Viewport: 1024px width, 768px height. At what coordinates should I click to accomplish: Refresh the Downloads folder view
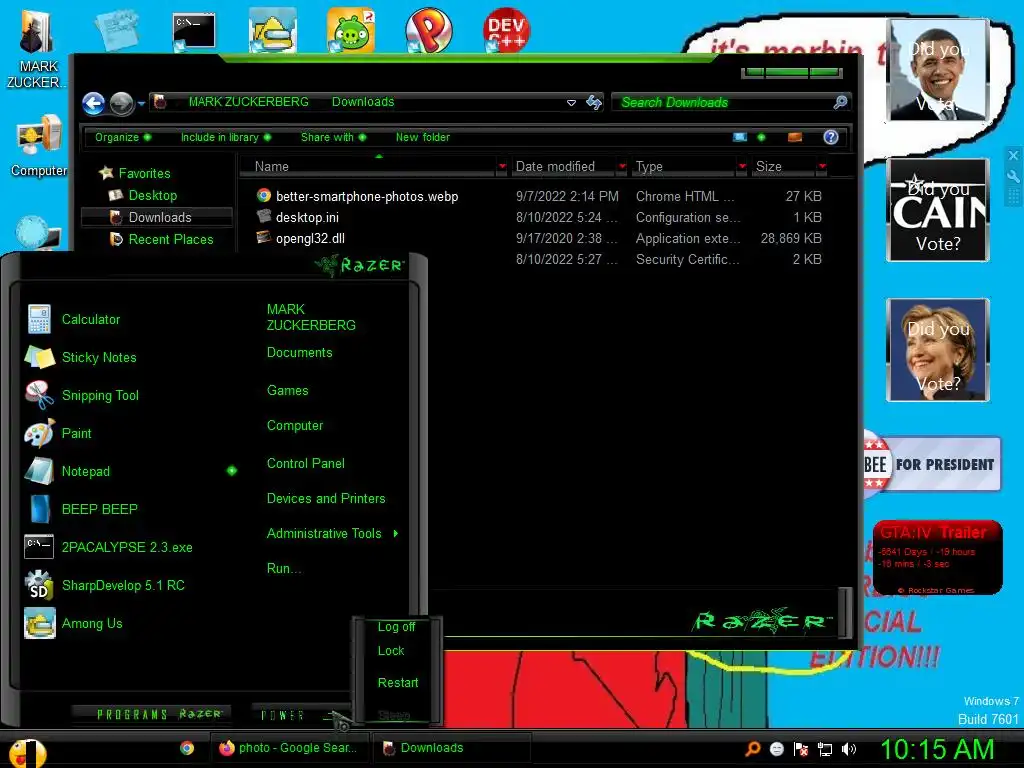click(x=594, y=103)
